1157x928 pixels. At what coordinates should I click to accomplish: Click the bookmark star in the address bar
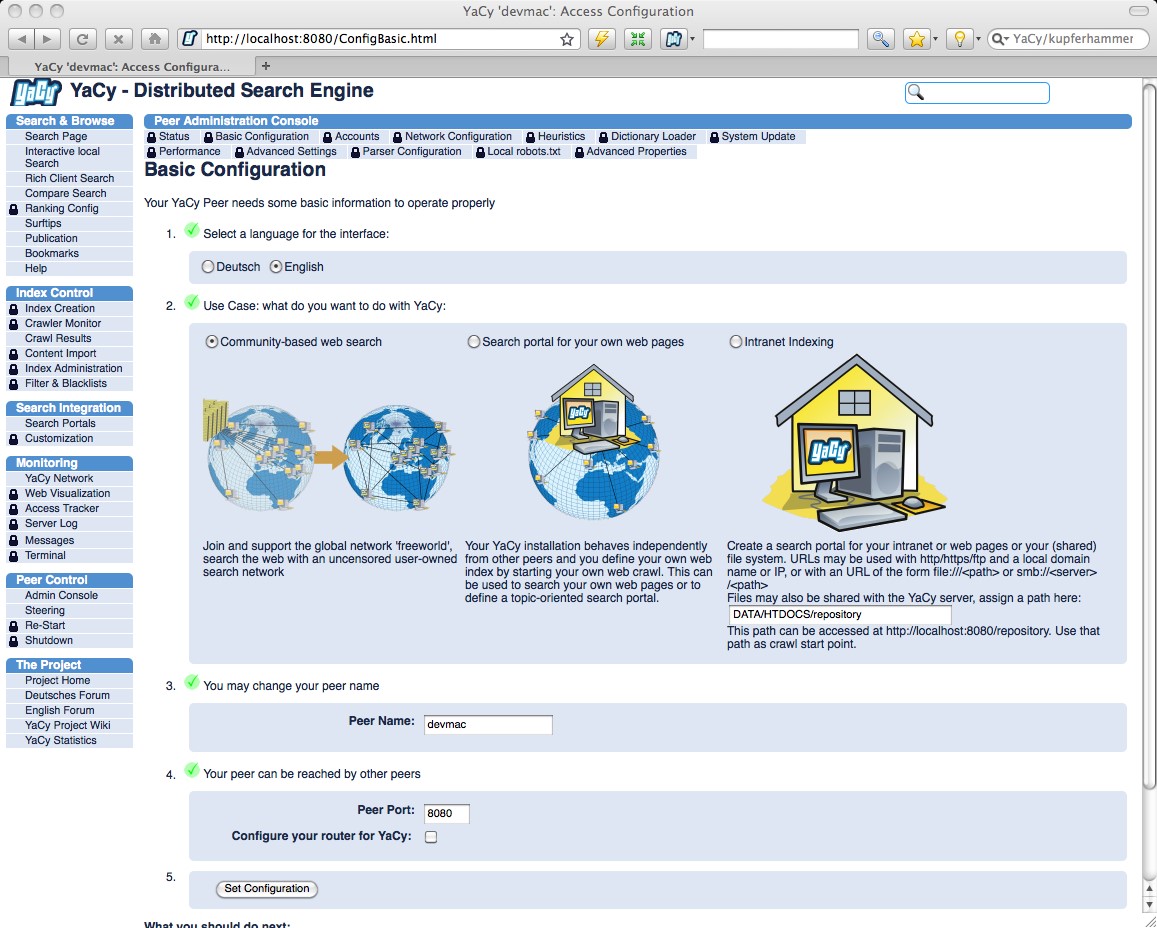[x=567, y=40]
